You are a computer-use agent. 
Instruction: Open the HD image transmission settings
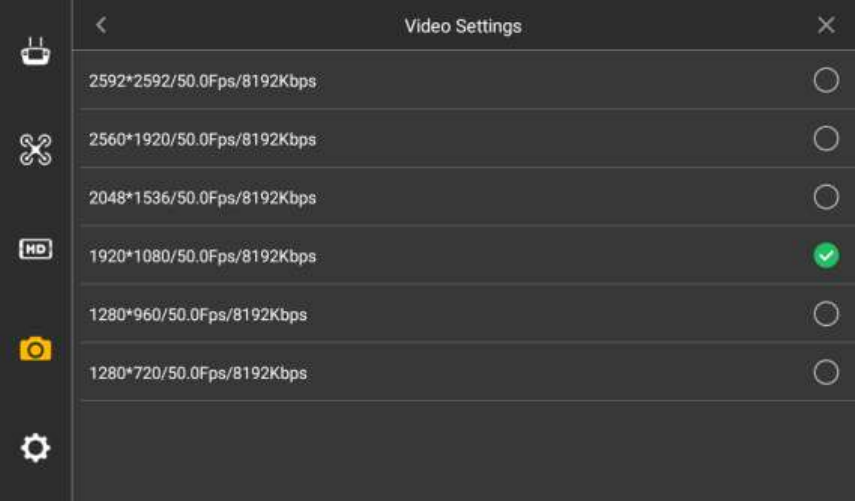(35, 249)
